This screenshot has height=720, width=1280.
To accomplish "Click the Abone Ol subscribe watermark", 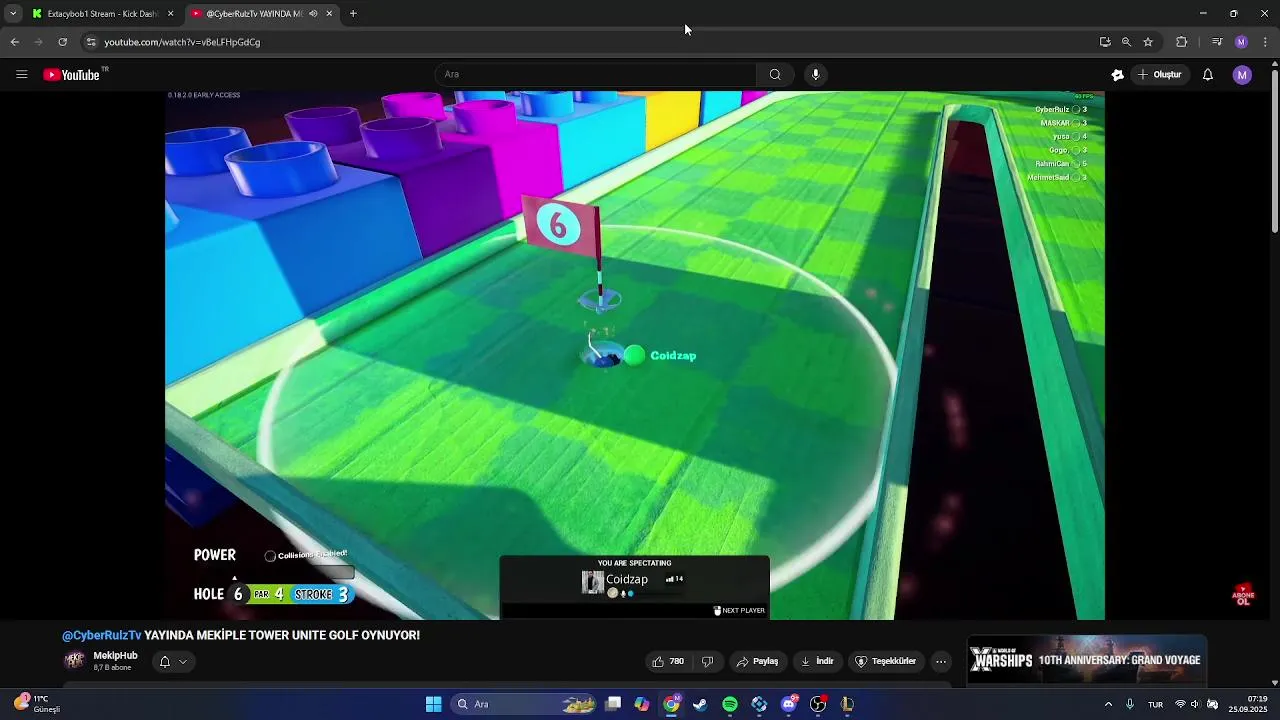I will pyautogui.click(x=1243, y=595).
